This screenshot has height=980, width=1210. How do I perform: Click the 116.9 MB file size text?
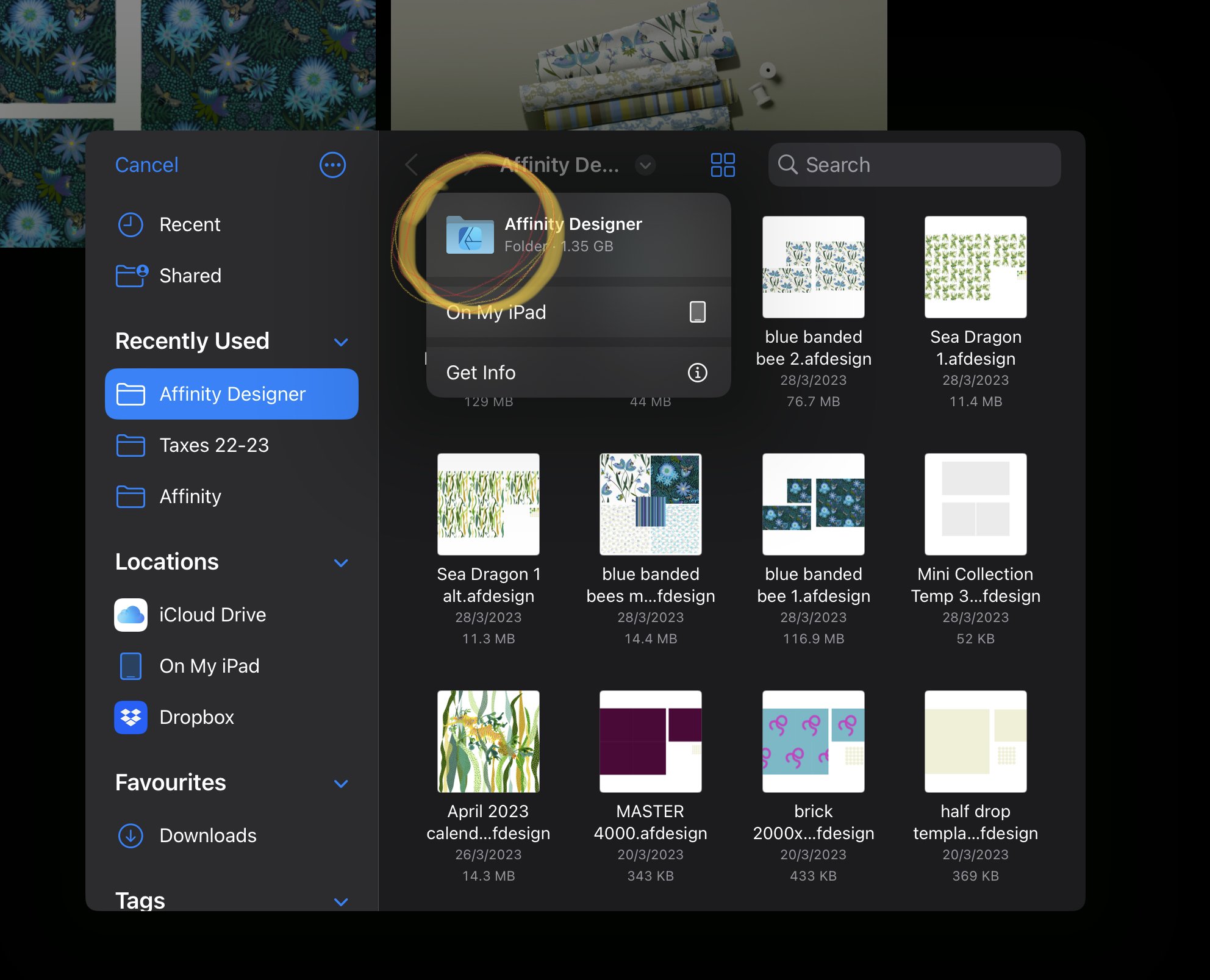[x=813, y=638]
